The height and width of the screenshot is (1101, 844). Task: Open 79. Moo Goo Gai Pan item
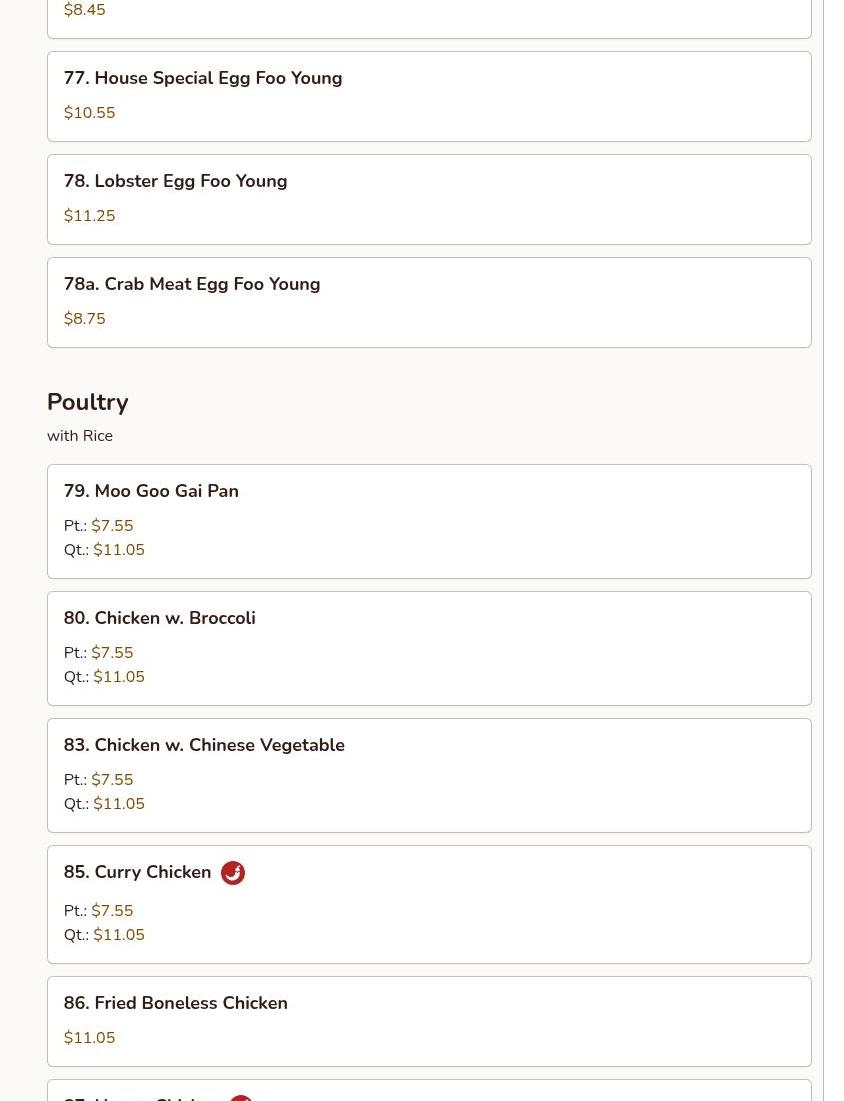[429, 522]
